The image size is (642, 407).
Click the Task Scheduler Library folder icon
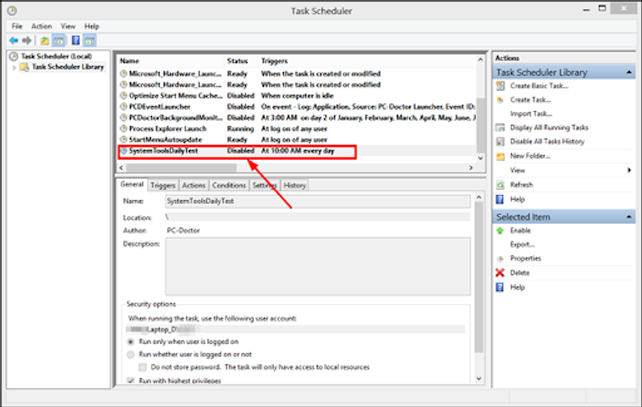(25, 67)
